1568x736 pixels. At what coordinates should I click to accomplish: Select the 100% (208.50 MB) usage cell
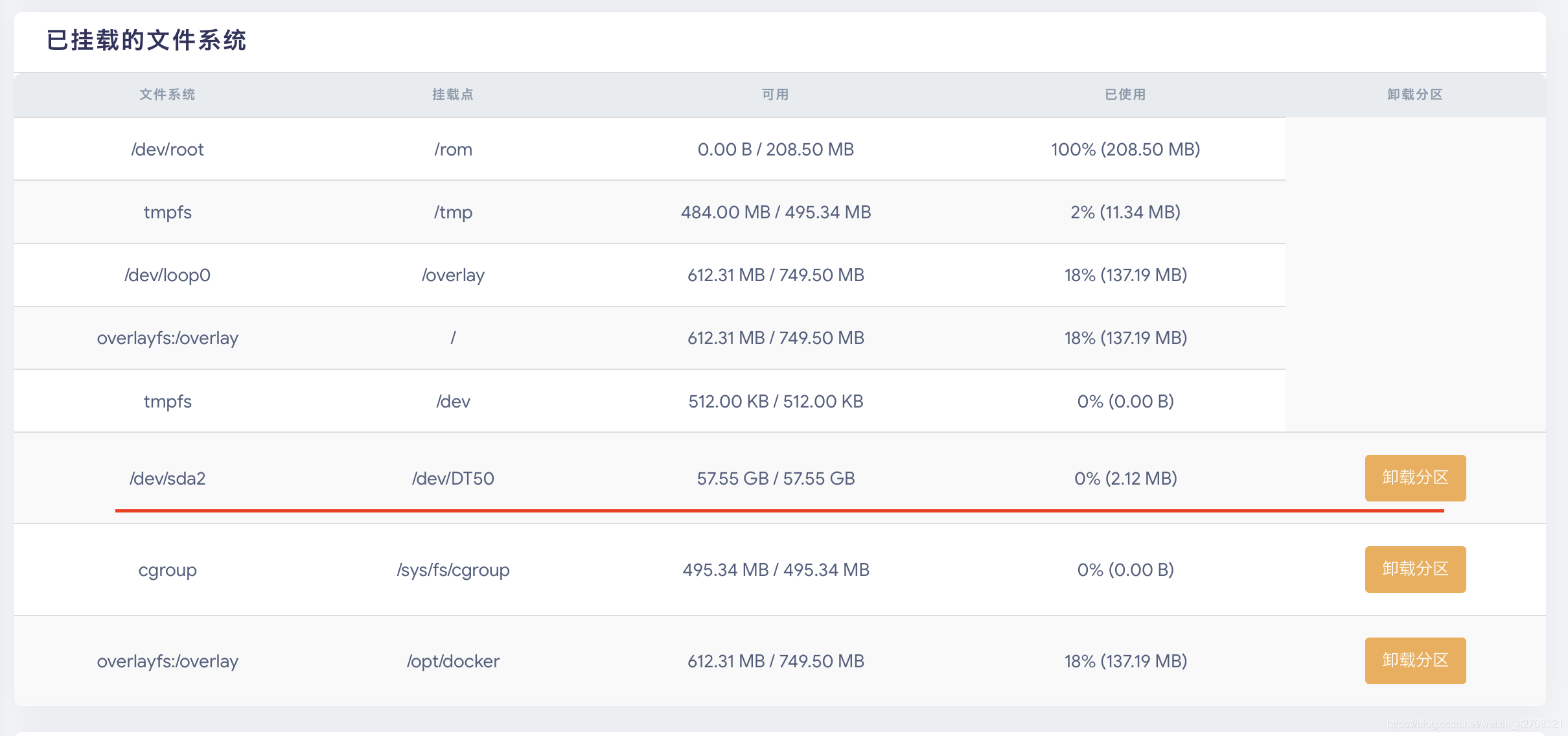click(x=1125, y=150)
